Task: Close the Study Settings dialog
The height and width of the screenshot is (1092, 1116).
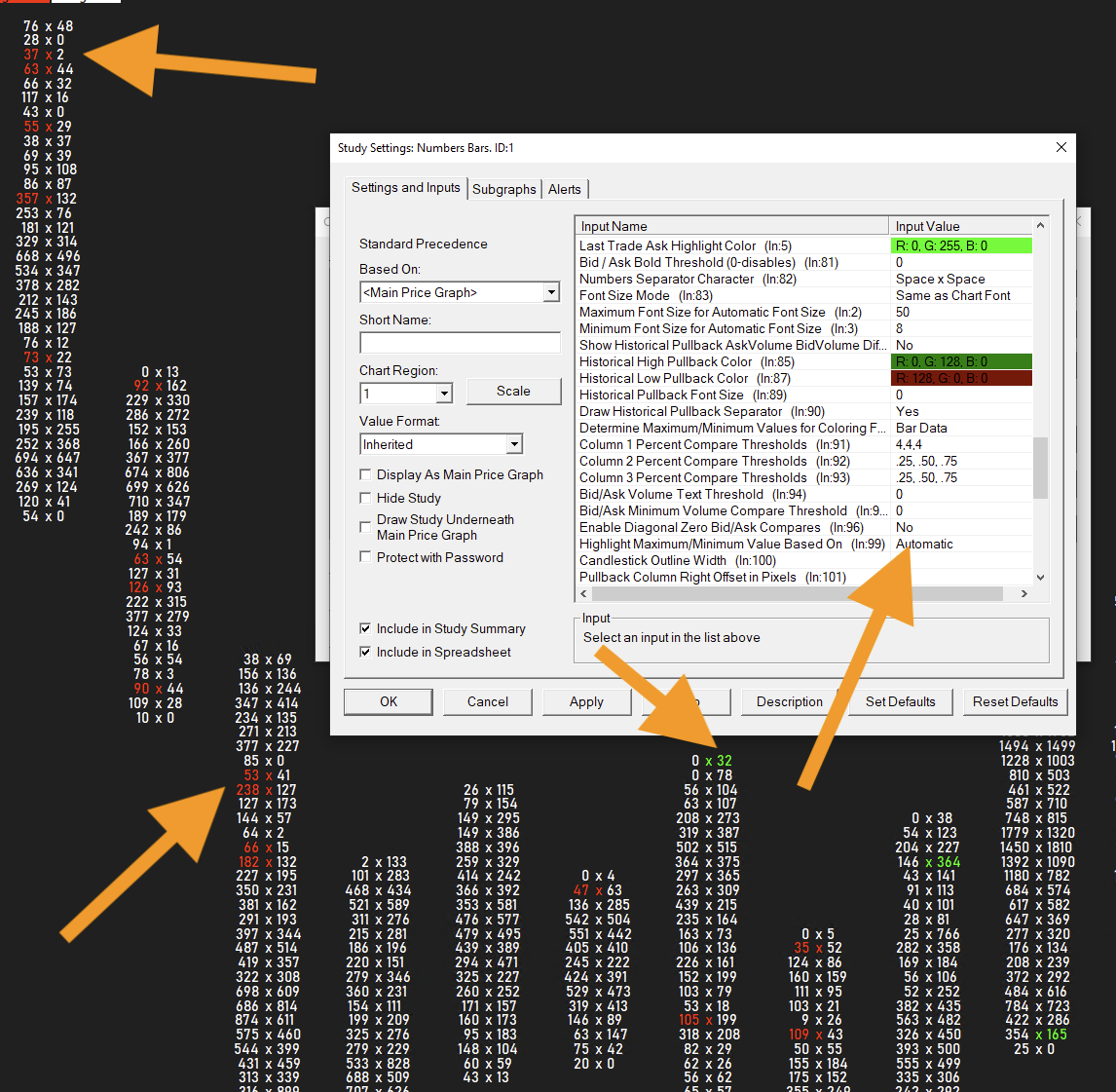Action: pos(1060,147)
